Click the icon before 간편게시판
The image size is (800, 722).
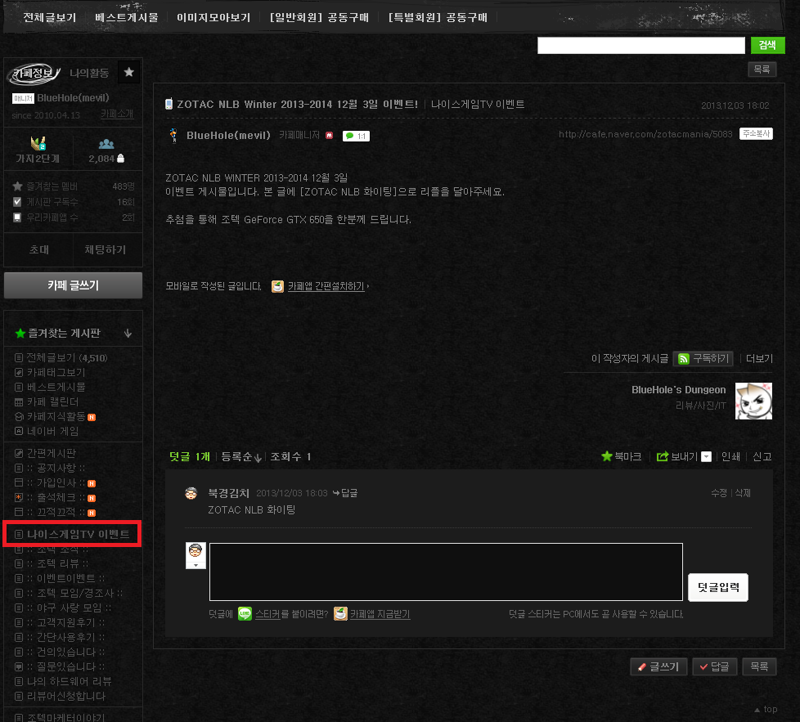pyautogui.click(x=19, y=453)
